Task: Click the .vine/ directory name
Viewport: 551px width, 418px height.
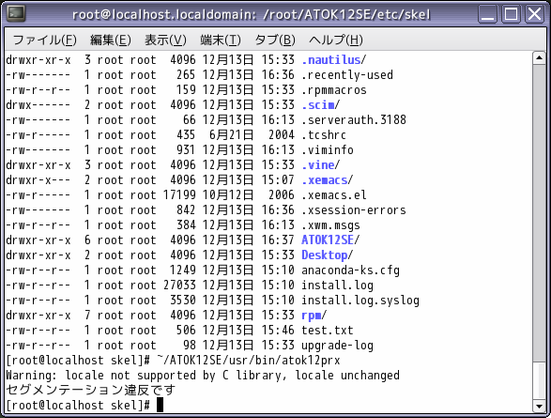Action: coord(320,165)
